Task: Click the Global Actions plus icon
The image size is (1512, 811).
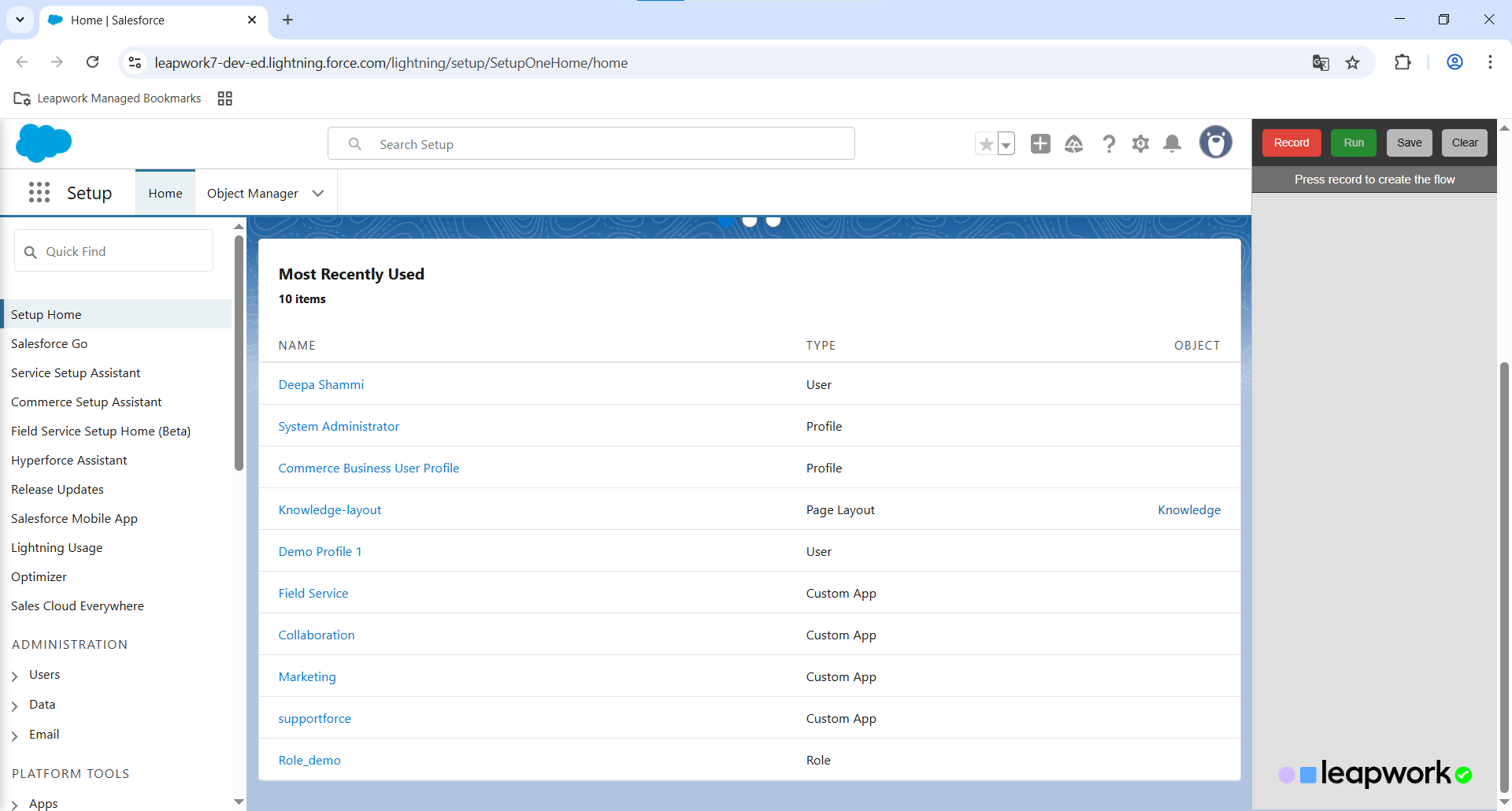Action: [1040, 143]
